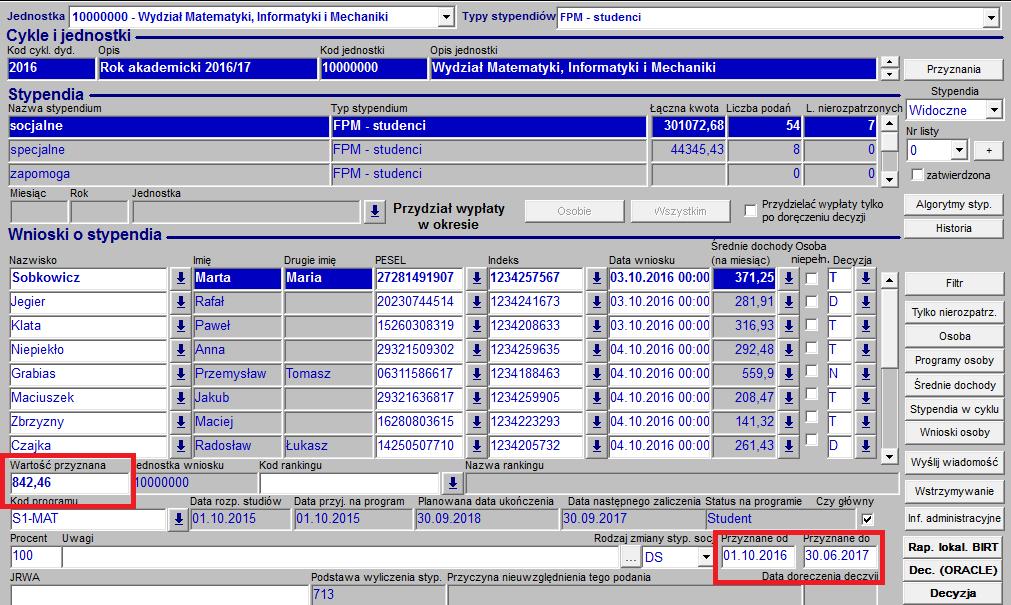Click arrow next to Indeks 1234188463
This screenshot has width=1011, height=605.
tap(596, 374)
